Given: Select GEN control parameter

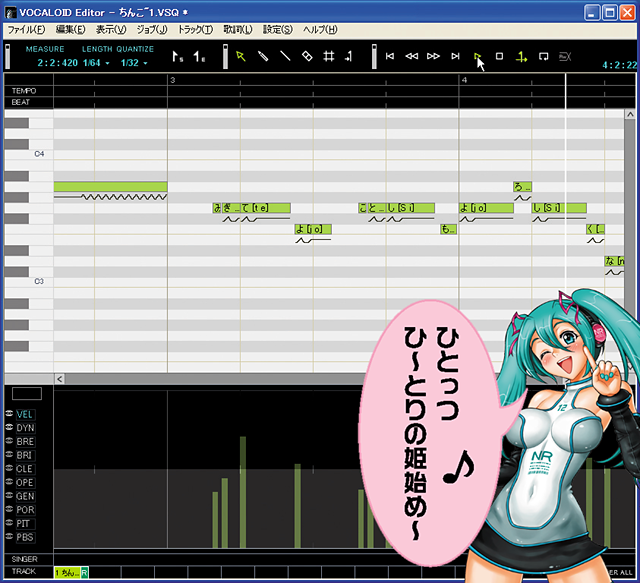Looking at the screenshot, I should click(x=25, y=496).
